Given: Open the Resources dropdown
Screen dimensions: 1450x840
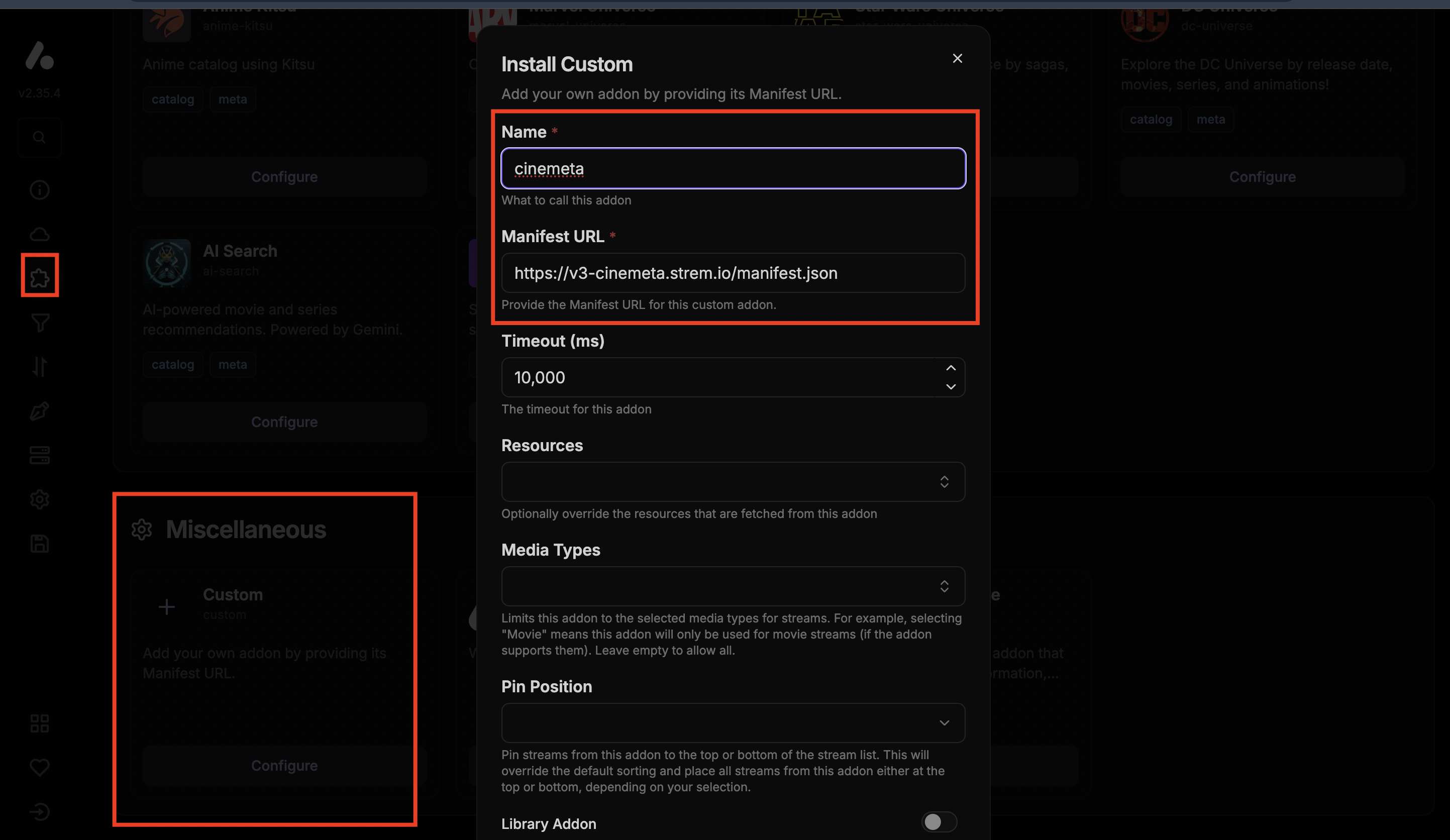Looking at the screenshot, I should (x=733, y=482).
